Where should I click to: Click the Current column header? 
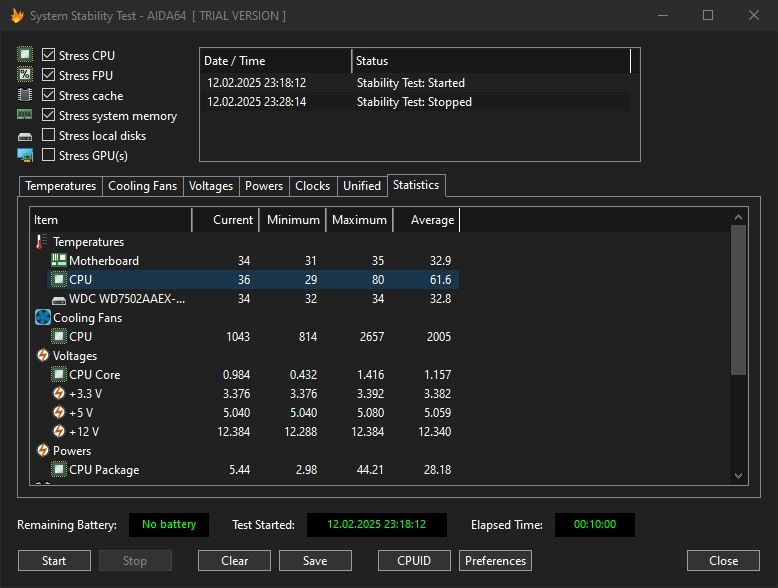coord(225,220)
